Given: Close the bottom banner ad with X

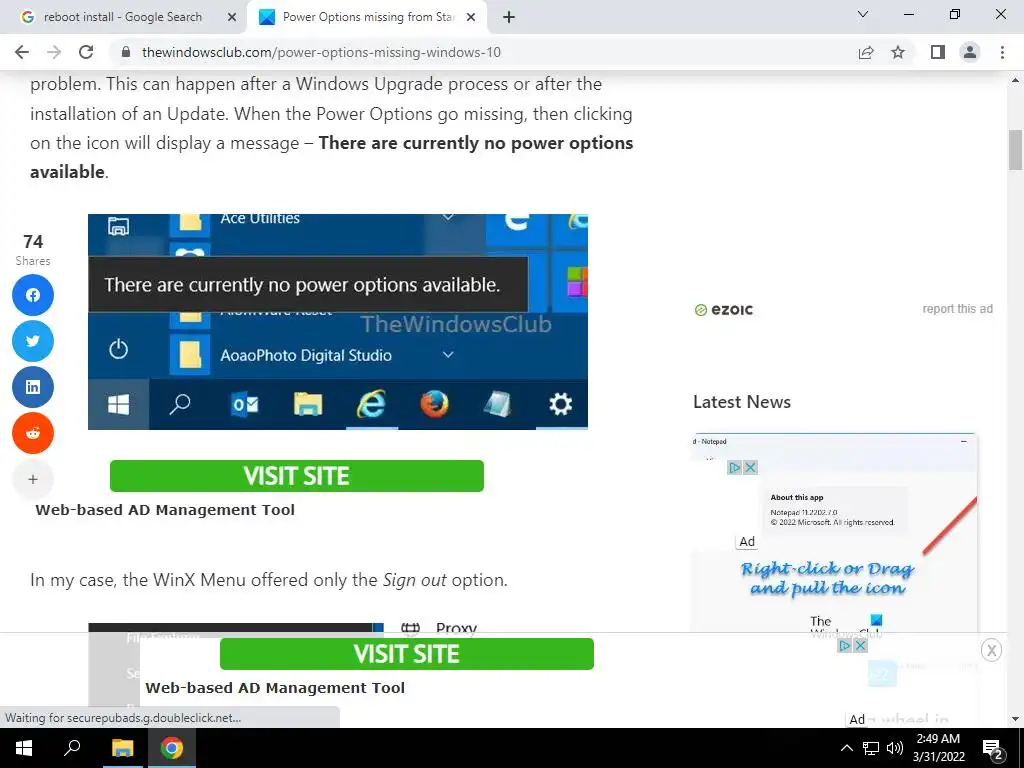Looking at the screenshot, I should coord(991,650).
